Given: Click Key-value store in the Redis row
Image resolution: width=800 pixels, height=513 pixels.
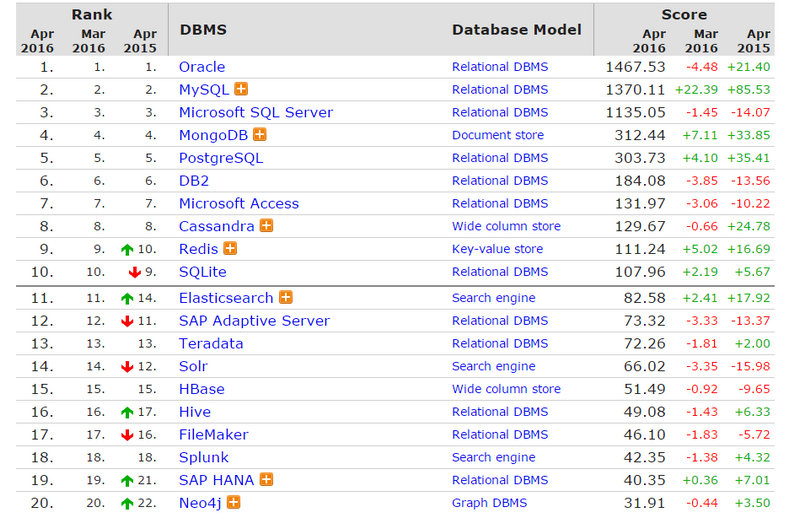Looking at the screenshot, I should (x=497, y=249).
